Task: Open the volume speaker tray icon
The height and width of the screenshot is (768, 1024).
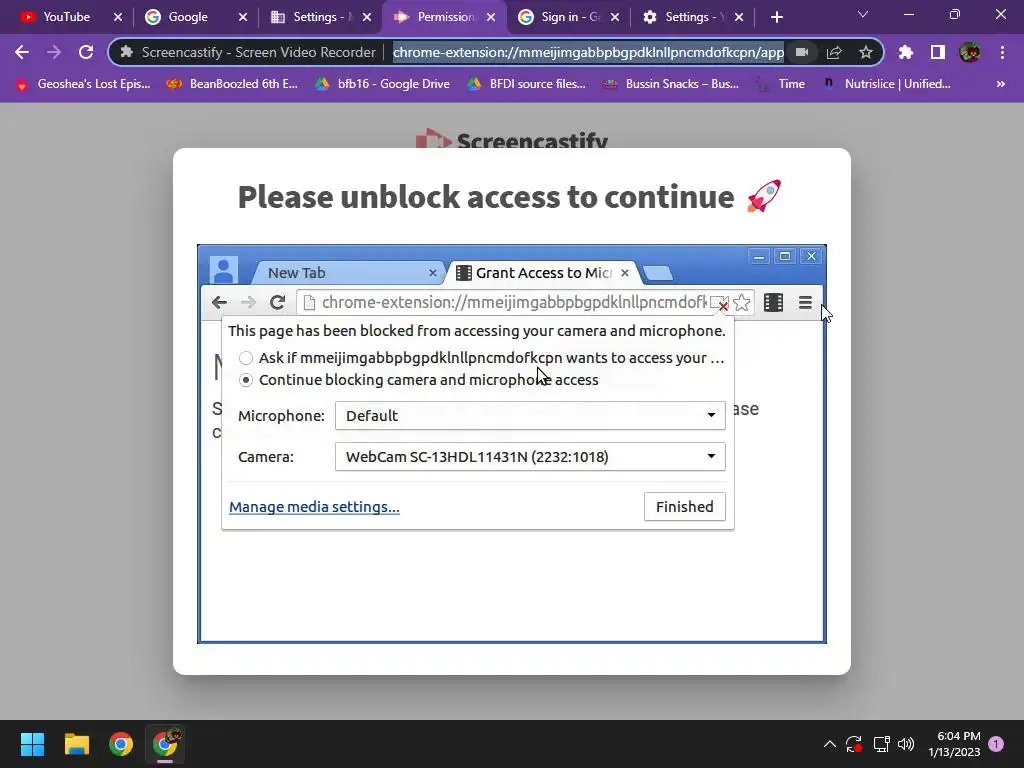Action: 906,744
